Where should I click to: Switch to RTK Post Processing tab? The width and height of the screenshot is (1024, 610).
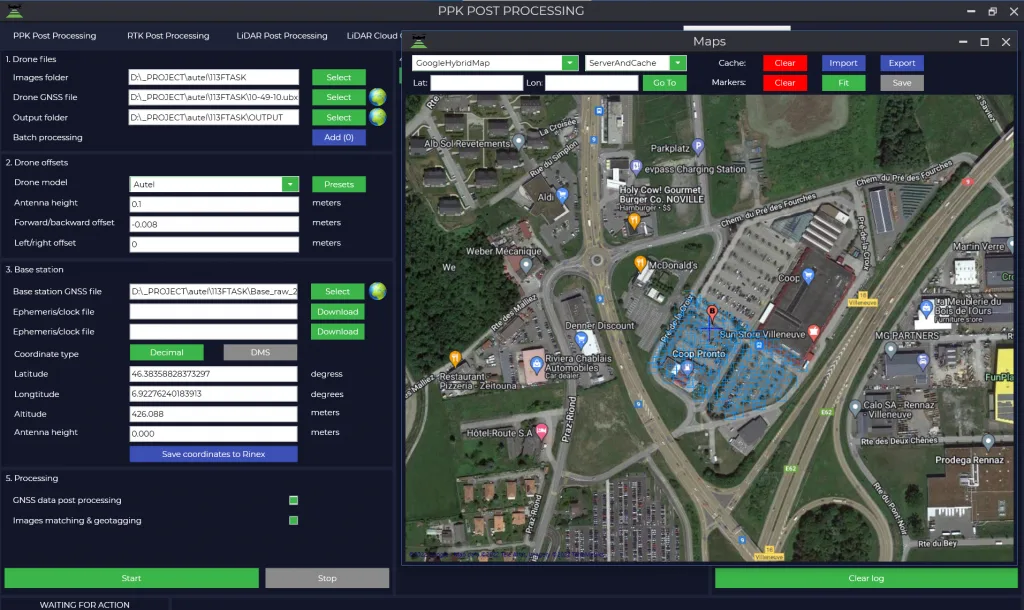(x=168, y=36)
